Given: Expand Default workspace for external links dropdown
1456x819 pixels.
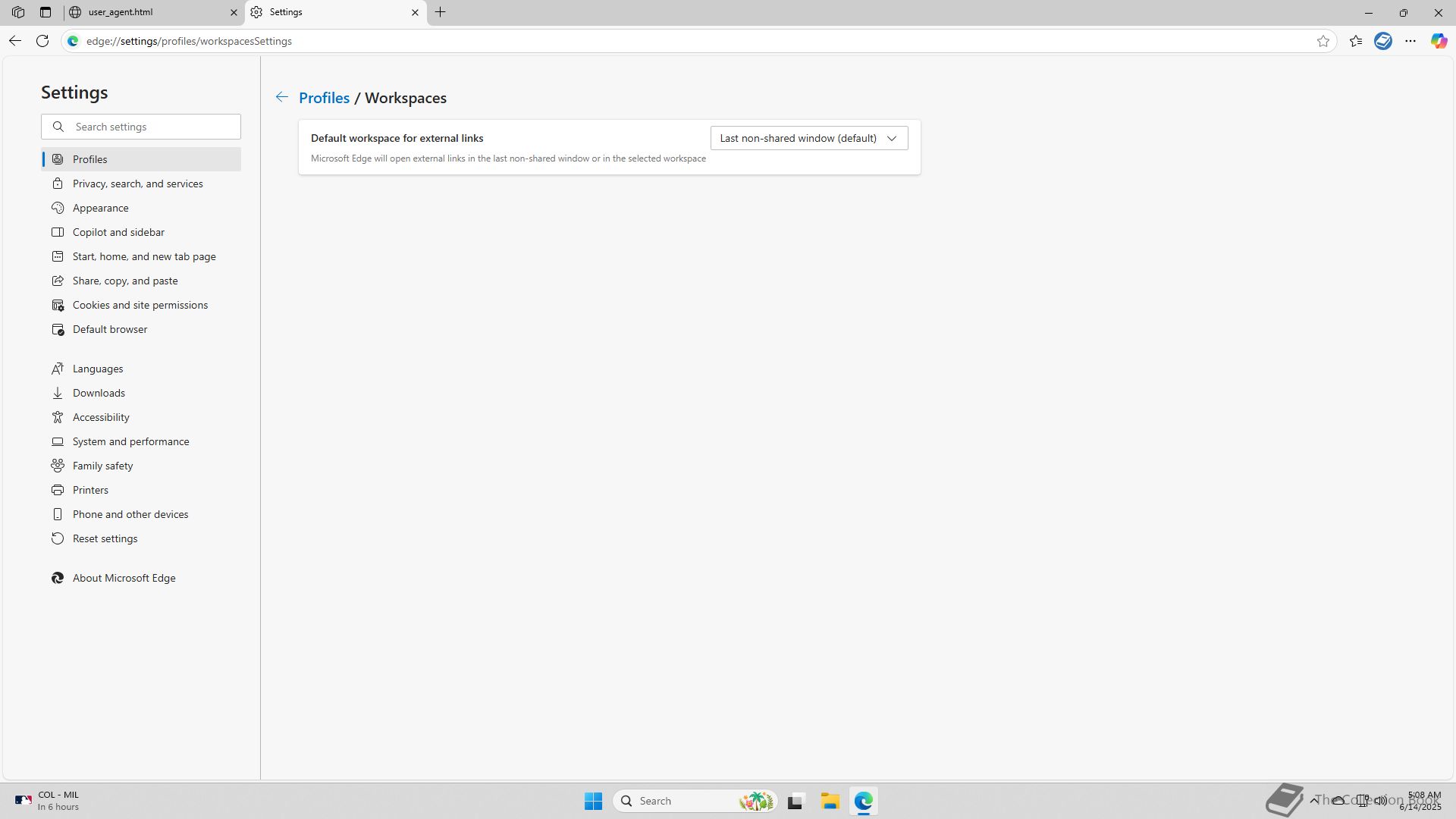Looking at the screenshot, I should tap(808, 138).
